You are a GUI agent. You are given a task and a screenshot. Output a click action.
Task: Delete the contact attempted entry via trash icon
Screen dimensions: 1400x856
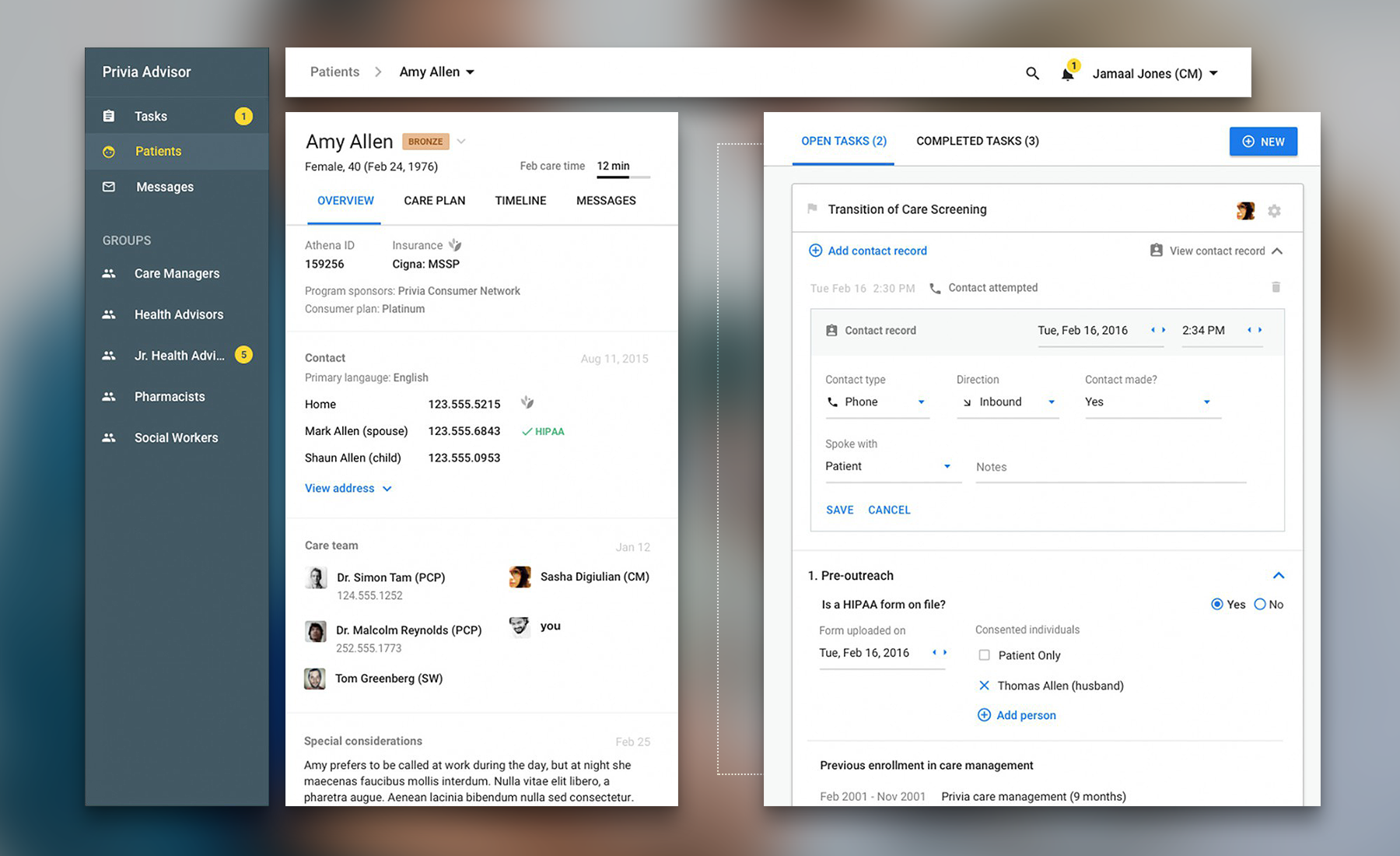[1276, 287]
